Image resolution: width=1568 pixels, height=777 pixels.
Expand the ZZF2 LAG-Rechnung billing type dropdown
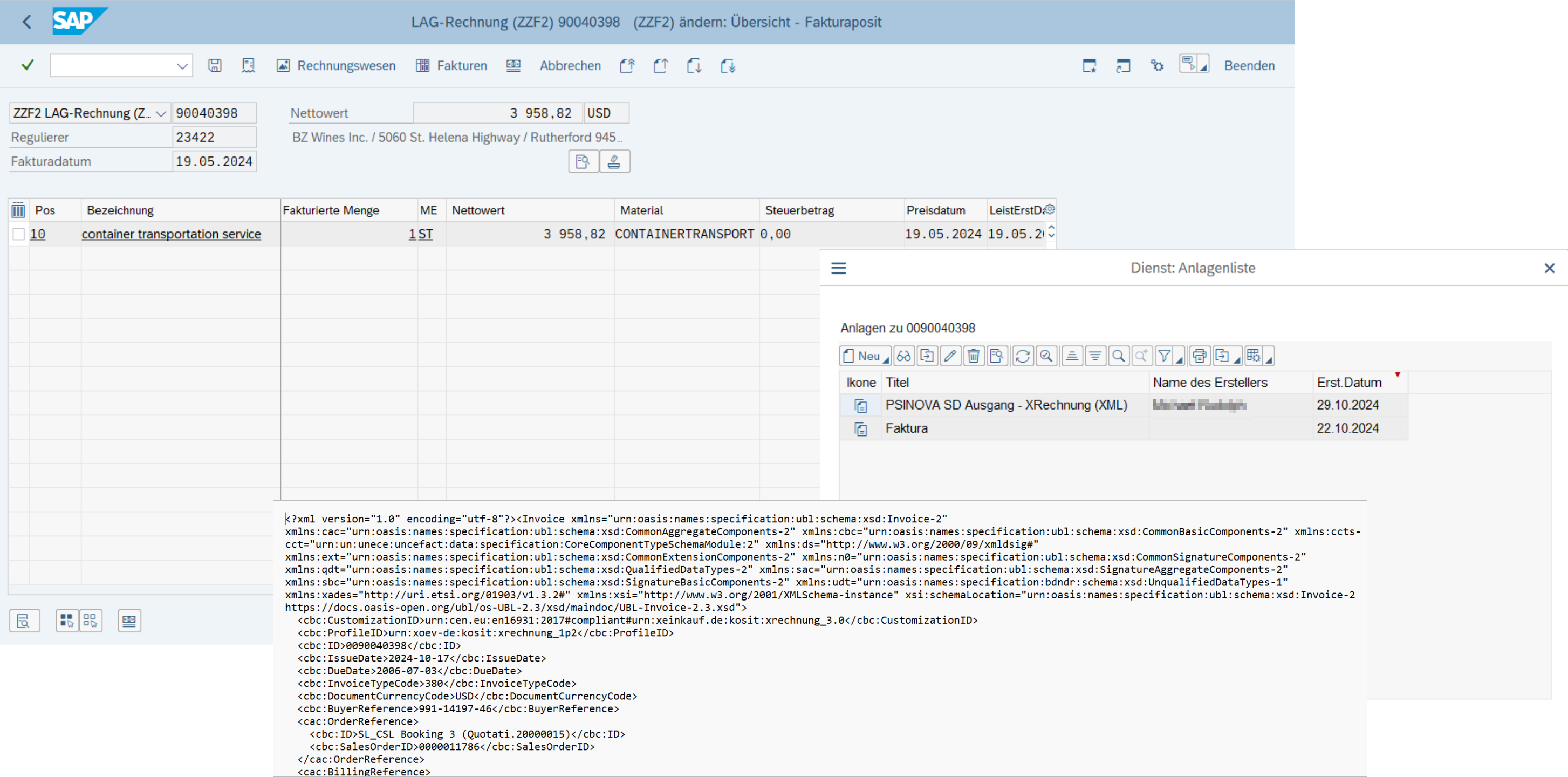coord(161,113)
